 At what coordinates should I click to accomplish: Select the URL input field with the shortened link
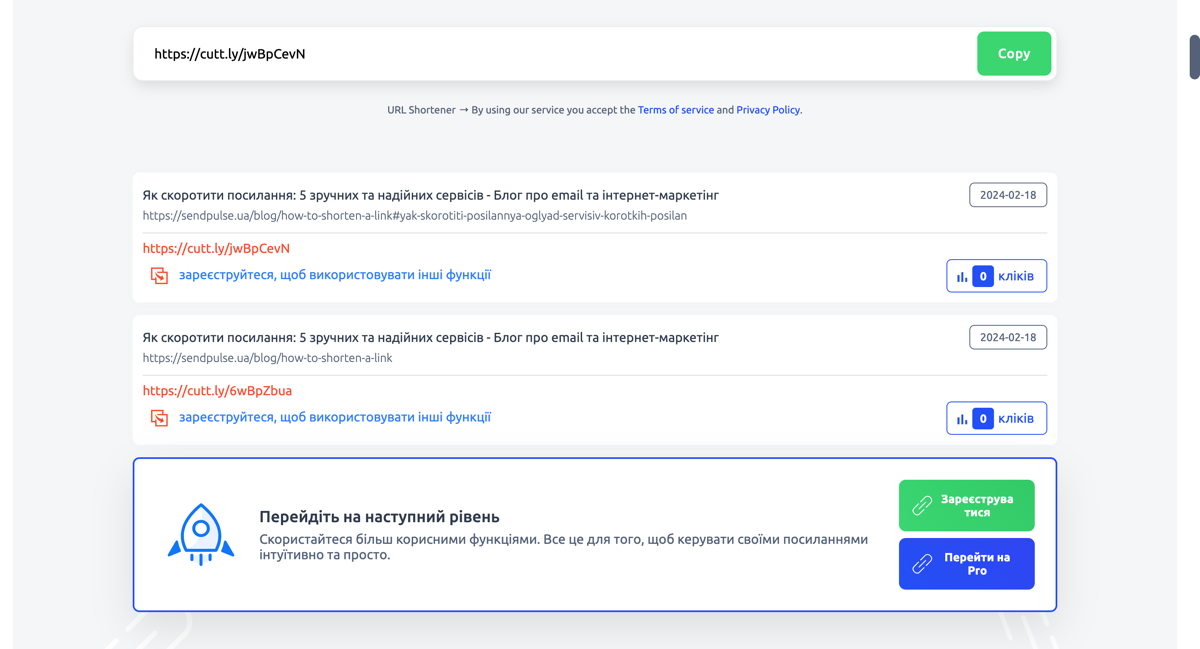(500, 53)
